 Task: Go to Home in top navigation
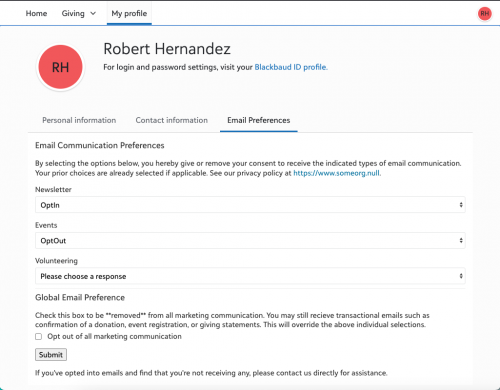[36, 13]
